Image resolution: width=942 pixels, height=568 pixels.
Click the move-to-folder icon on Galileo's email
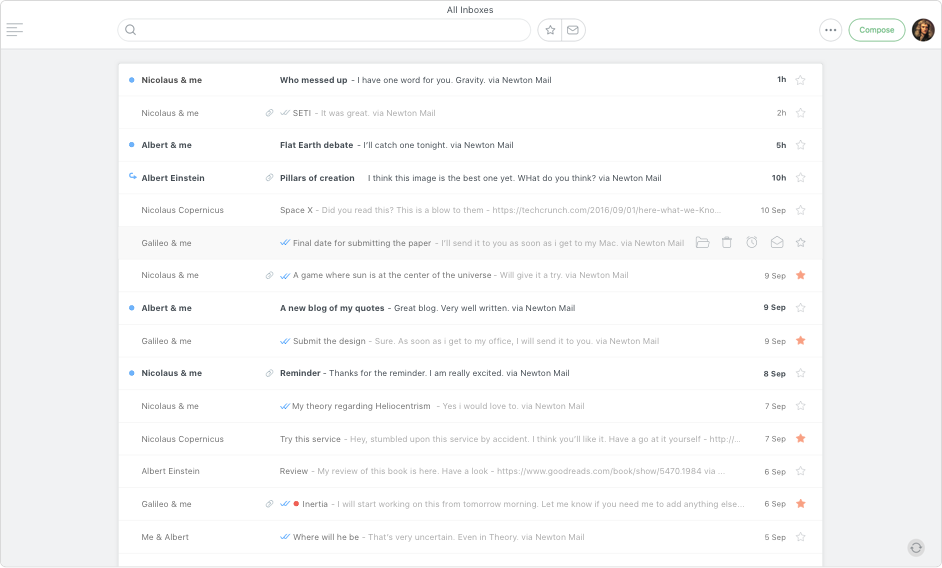[x=702, y=243]
